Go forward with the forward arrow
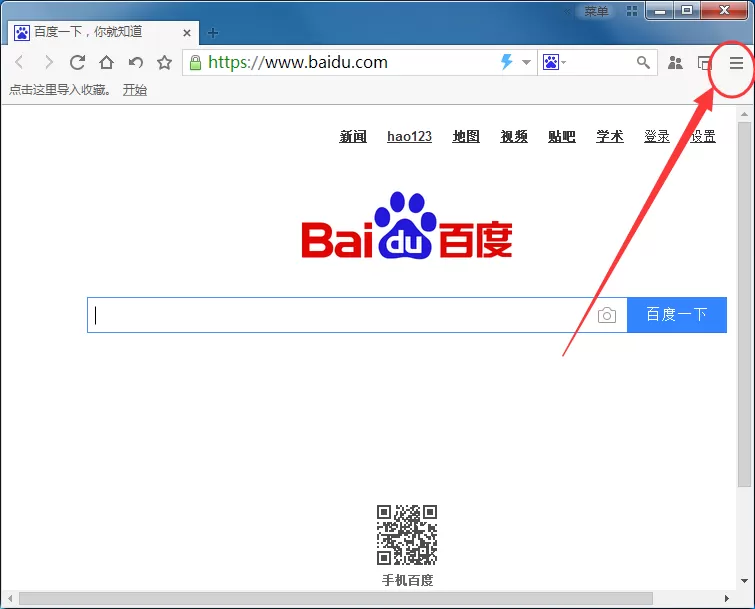The height and width of the screenshot is (609, 755). (48, 62)
